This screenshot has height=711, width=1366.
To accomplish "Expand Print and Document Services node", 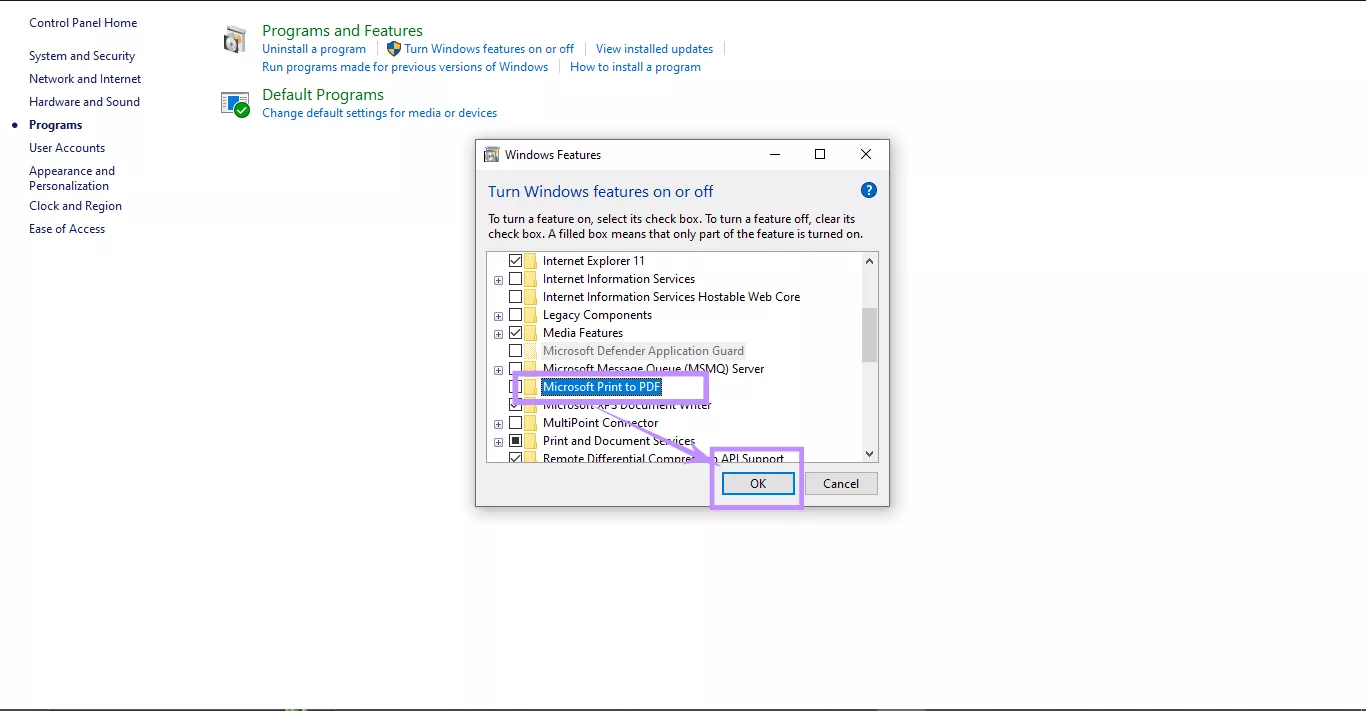I will [x=498, y=442].
